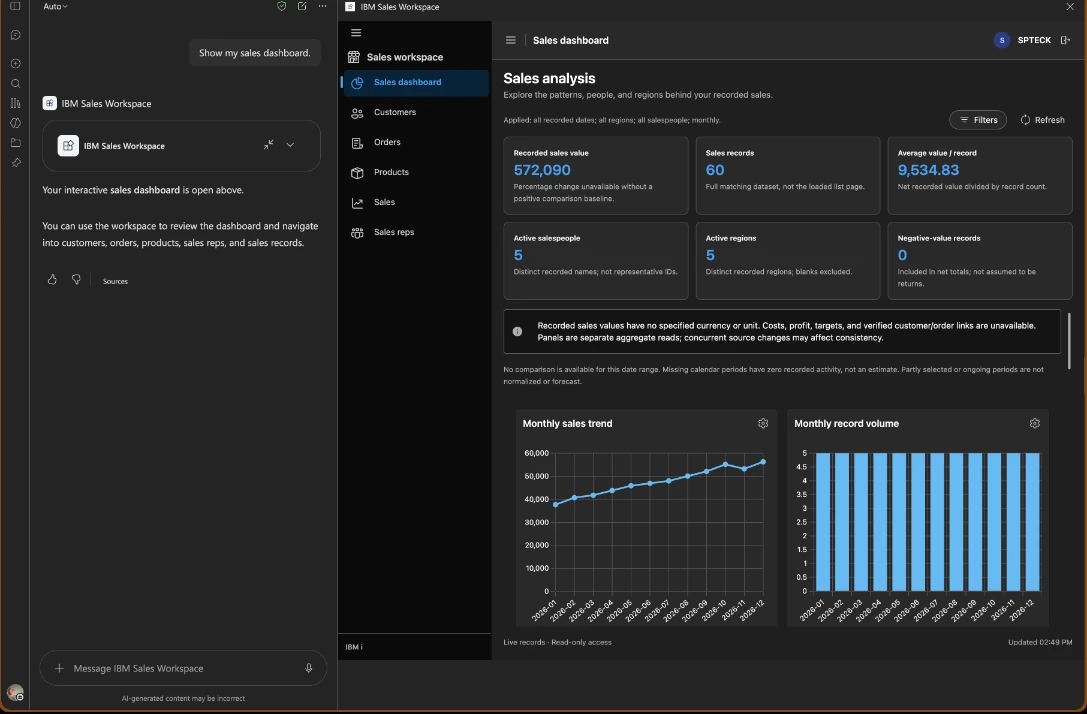Image resolution: width=1087 pixels, height=714 pixels.
Task: Open the code-style icon in left rail
Action: [x=15, y=123]
